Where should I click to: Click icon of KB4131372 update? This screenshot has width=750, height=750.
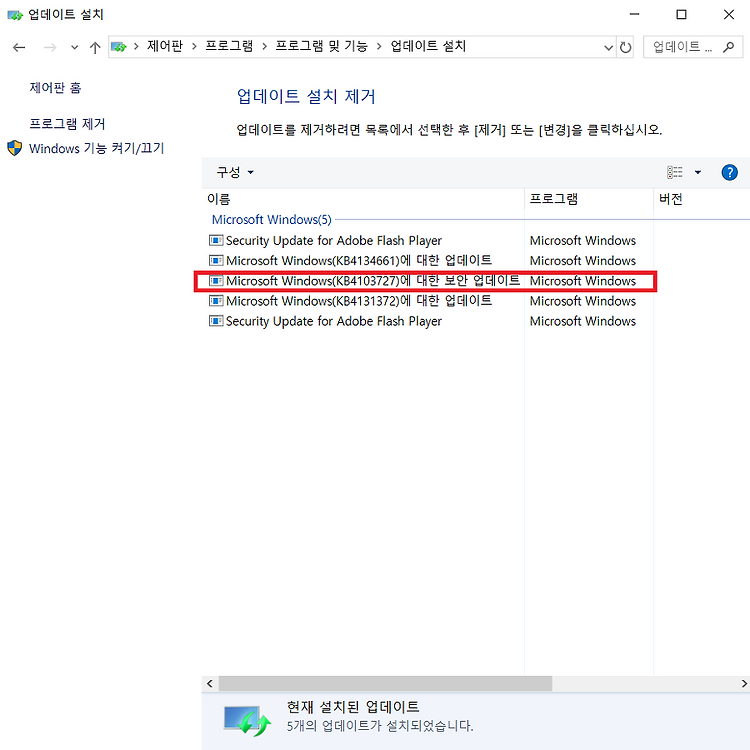[x=216, y=300]
